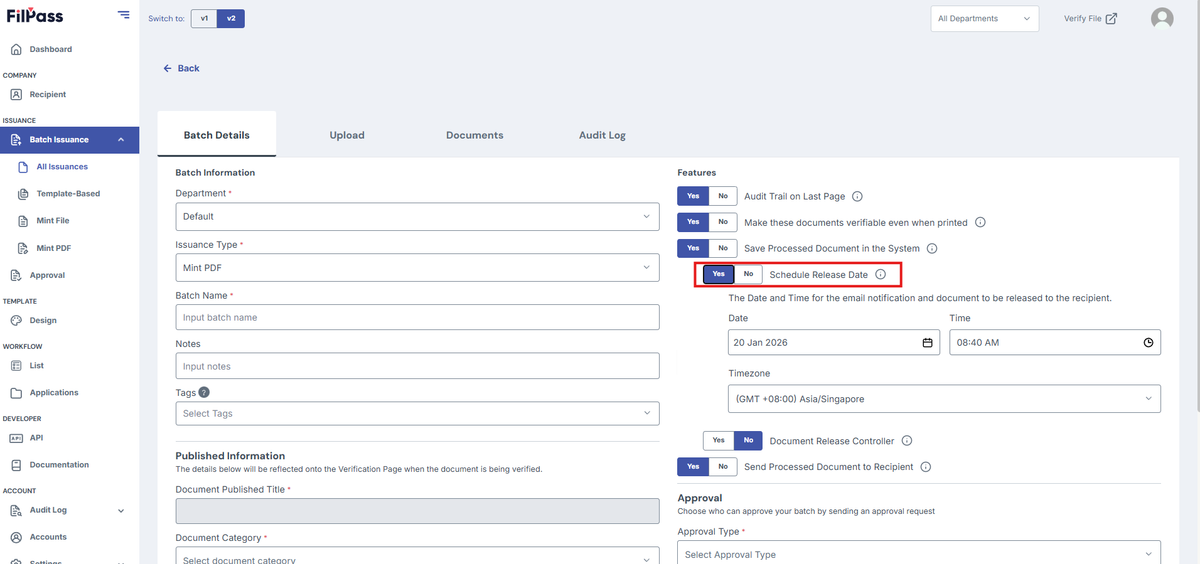
Task: Switch to the Documents tab
Action: click(x=475, y=135)
